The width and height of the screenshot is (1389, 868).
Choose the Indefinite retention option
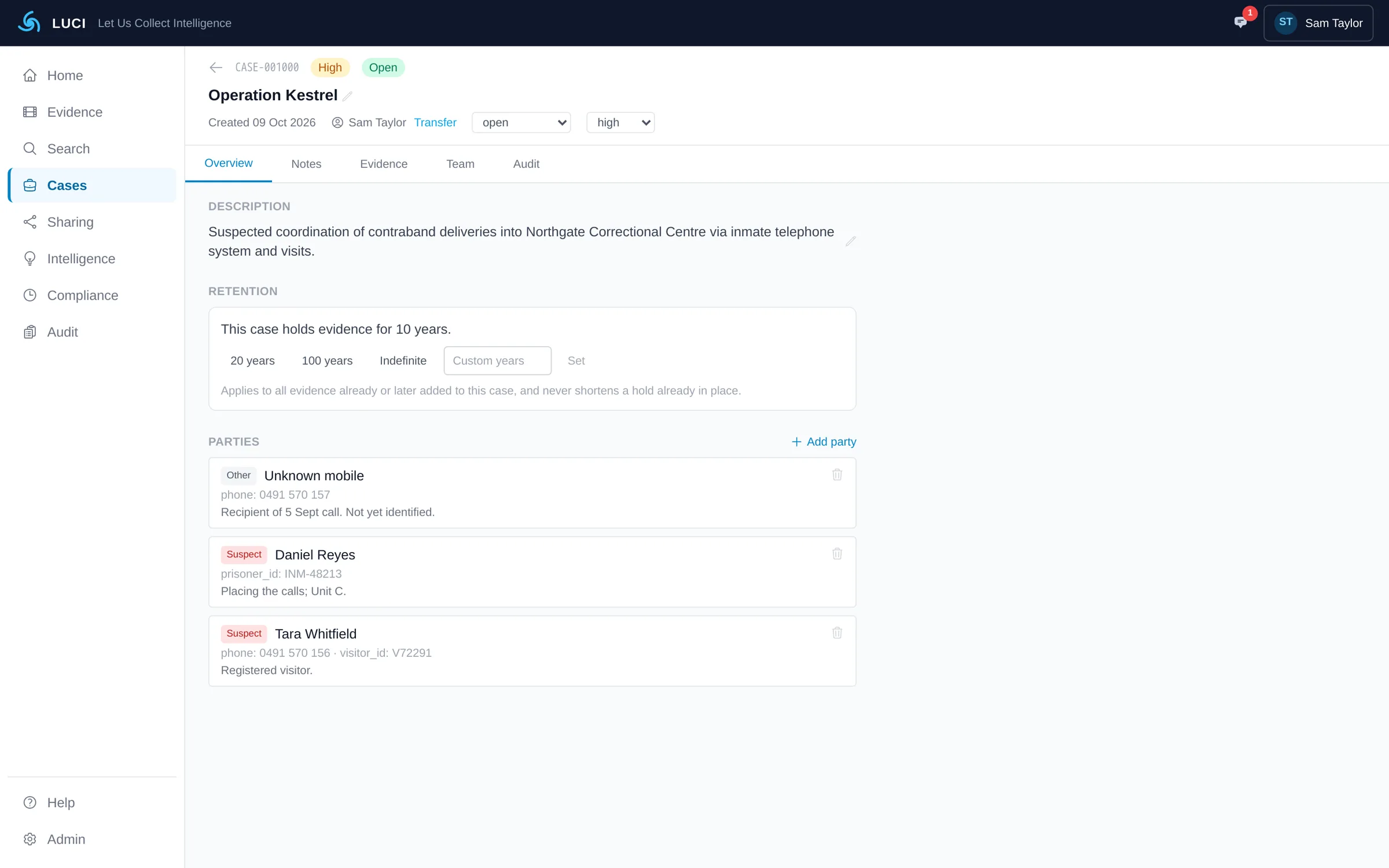coord(403,361)
